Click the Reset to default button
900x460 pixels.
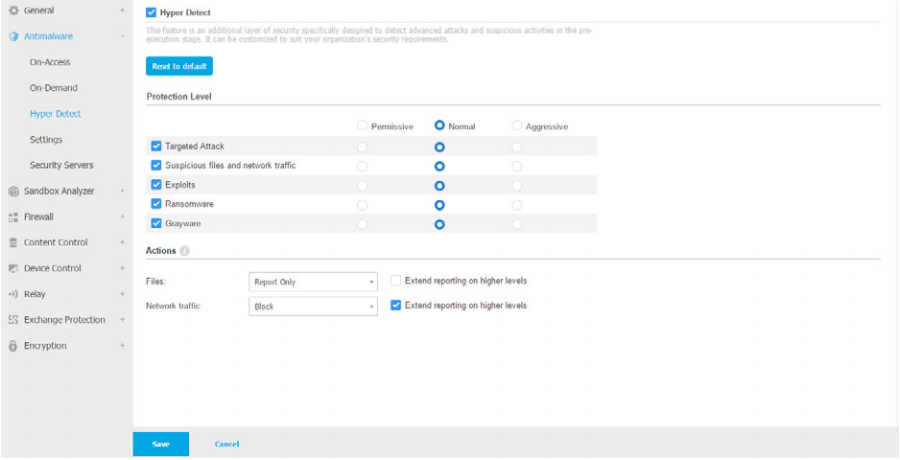point(179,67)
